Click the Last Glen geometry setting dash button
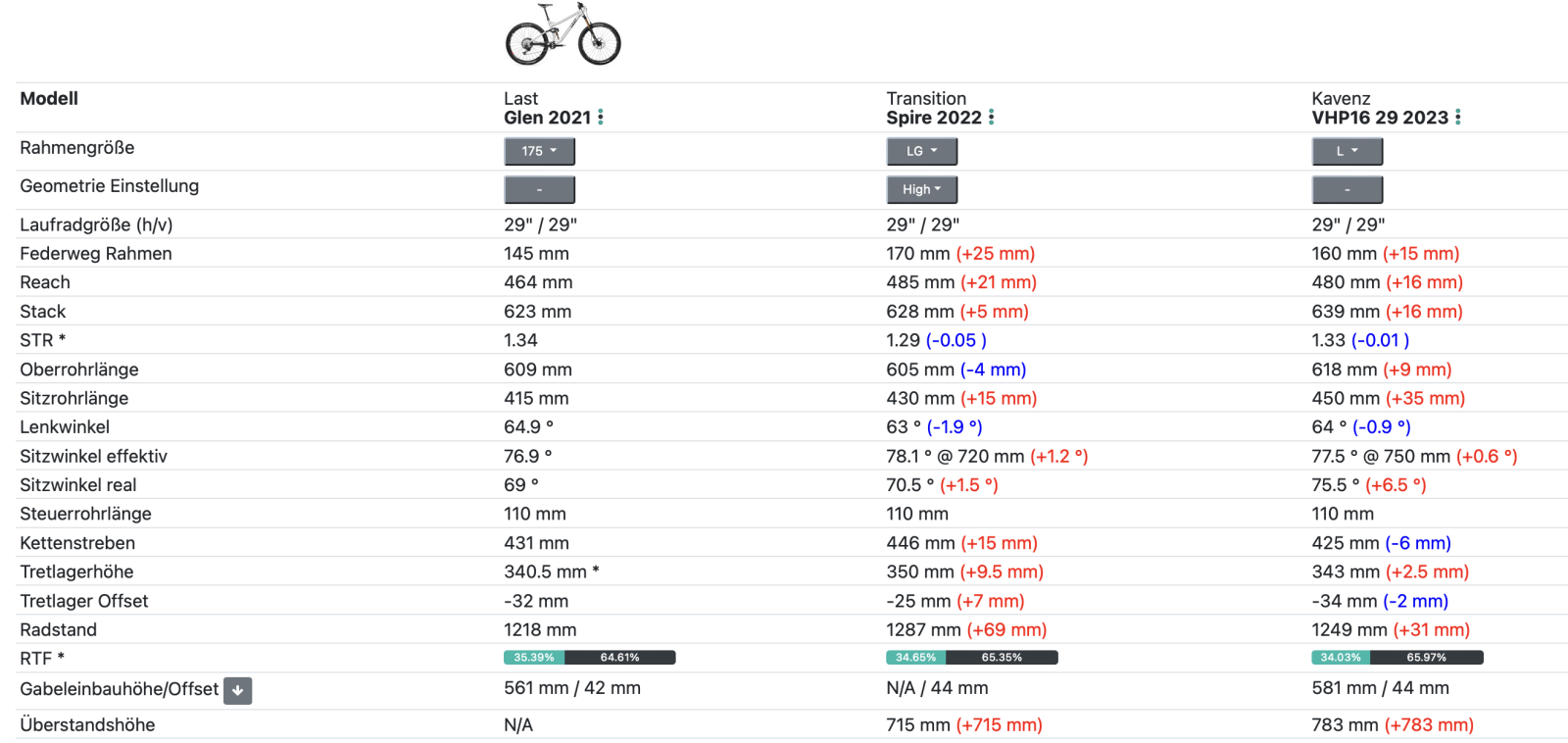 [x=539, y=189]
